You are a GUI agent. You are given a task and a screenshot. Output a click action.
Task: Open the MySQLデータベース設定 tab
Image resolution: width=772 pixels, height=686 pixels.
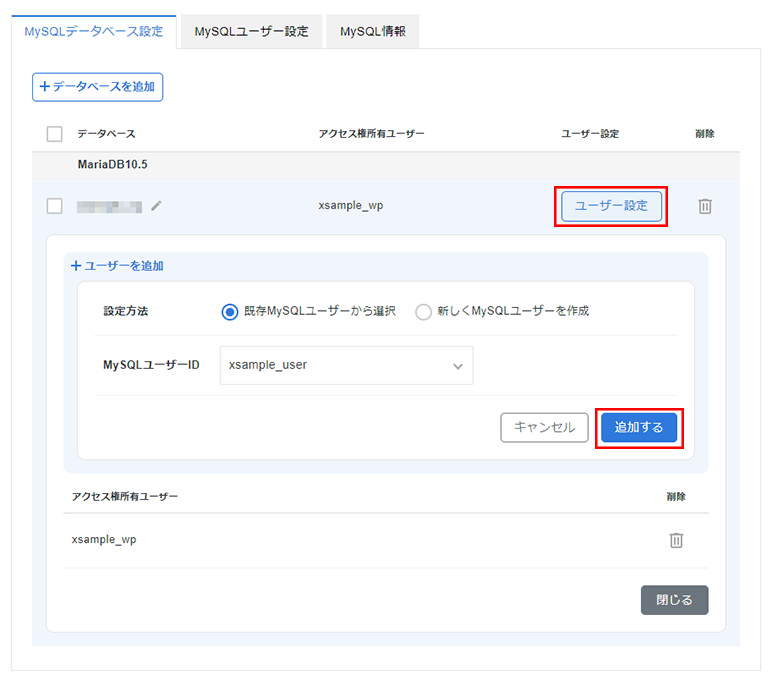94,32
